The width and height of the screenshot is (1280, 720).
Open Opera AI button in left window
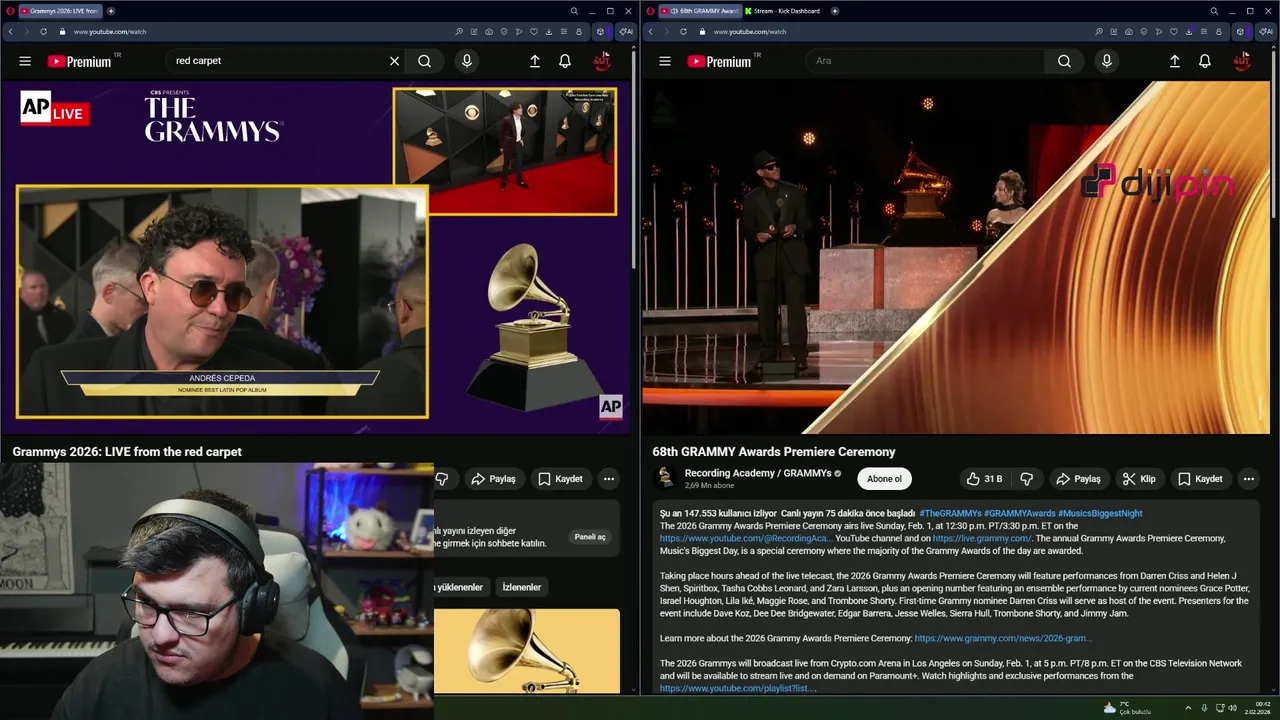click(626, 31)
